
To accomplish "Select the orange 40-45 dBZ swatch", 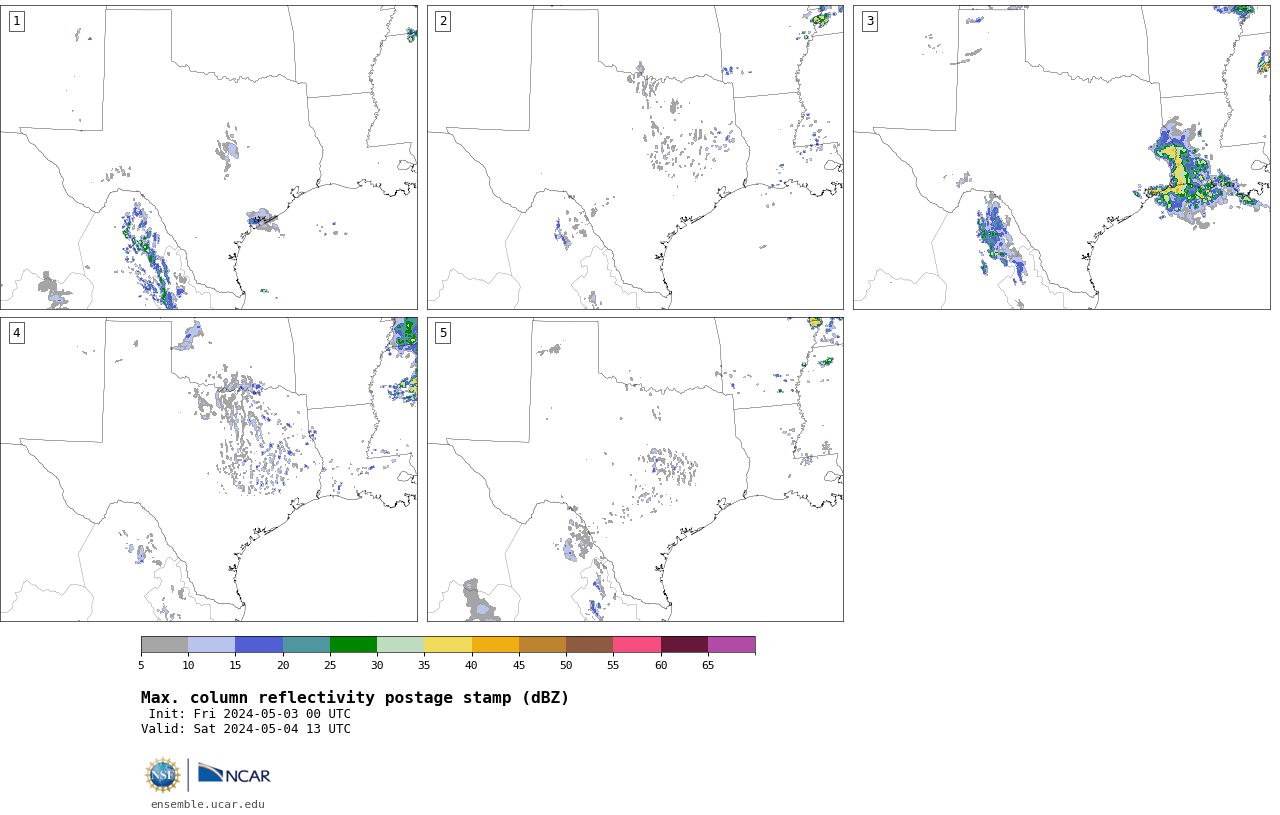I will (495, 644).
